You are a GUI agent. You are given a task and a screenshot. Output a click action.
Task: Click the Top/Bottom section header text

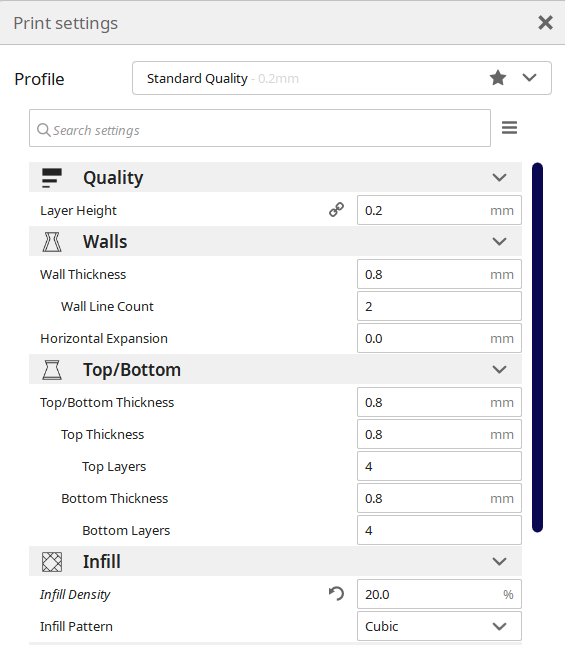[x=132, y=369]
